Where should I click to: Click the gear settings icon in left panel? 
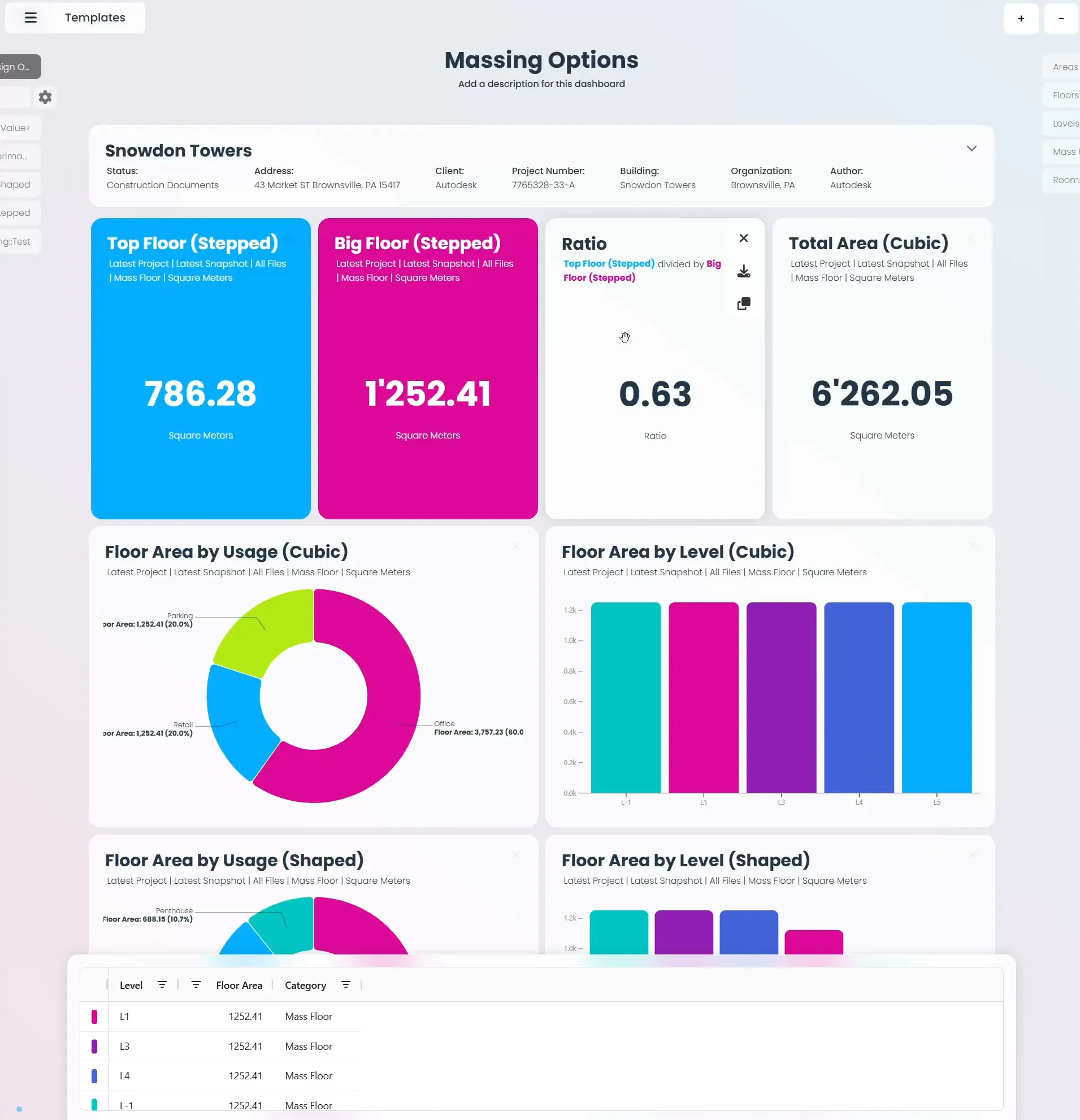click(x=45, y=97)
